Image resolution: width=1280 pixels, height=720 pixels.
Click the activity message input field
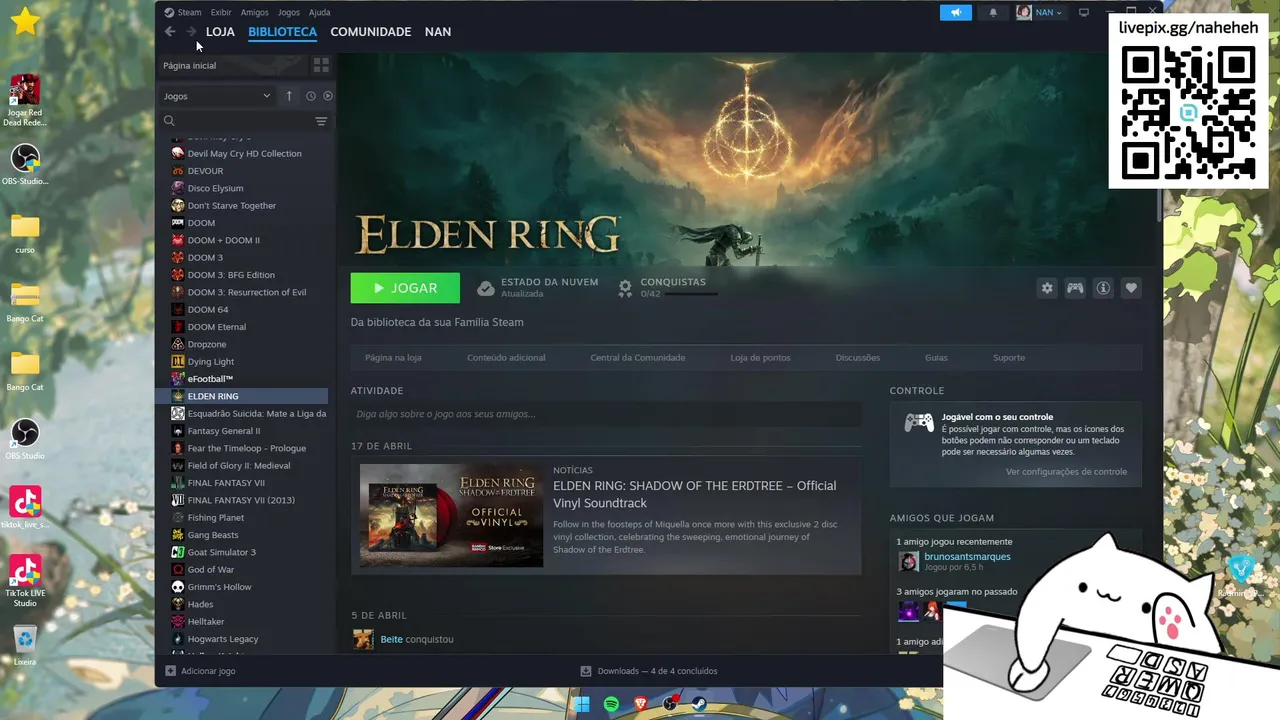point(605,414)
